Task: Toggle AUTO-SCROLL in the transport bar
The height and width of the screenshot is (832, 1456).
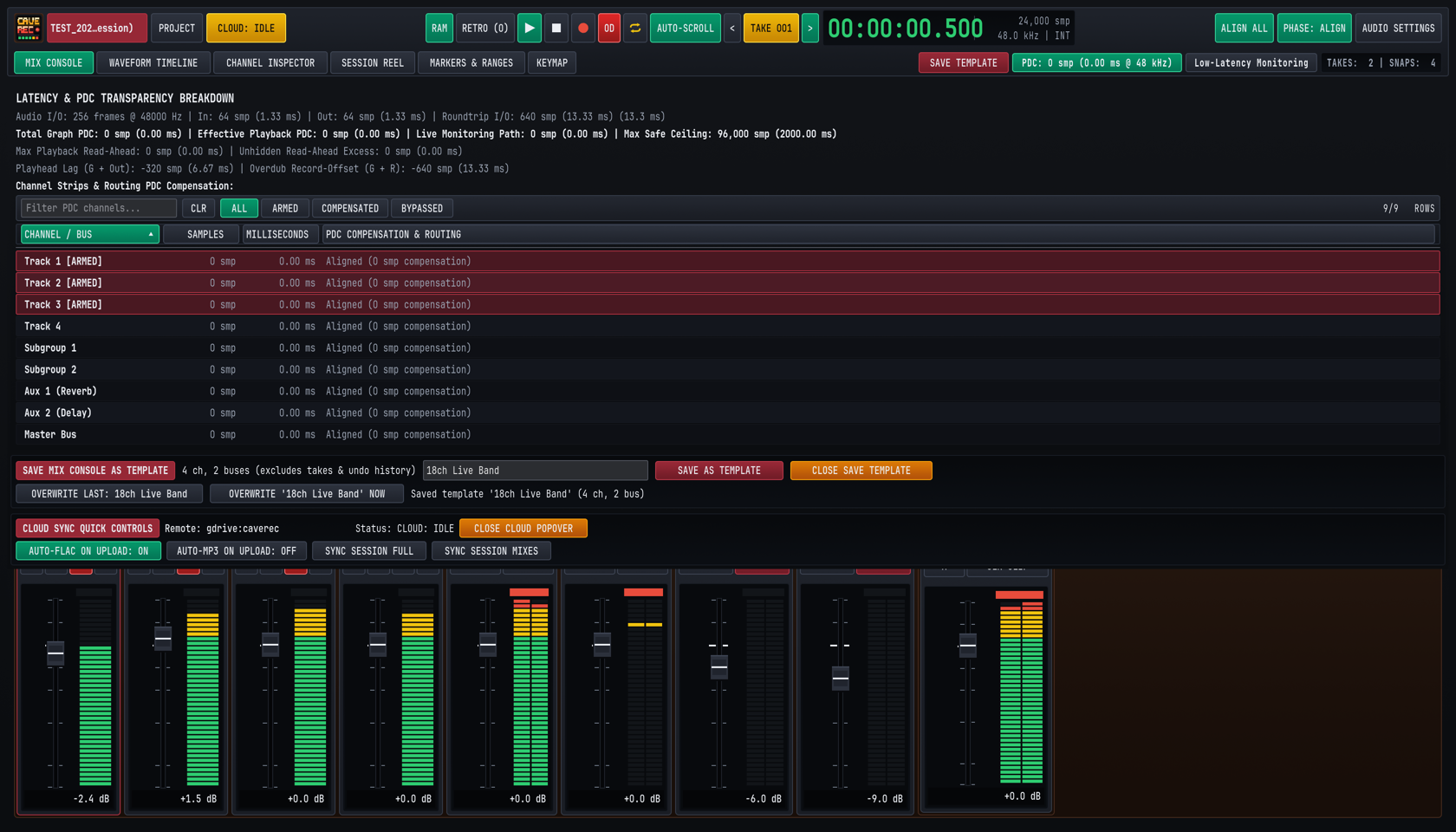Action: [686, 28]
